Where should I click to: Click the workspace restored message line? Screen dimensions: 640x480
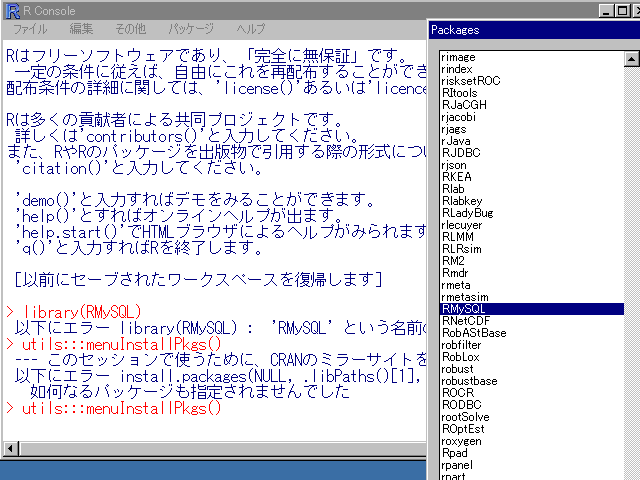[198, 280]
